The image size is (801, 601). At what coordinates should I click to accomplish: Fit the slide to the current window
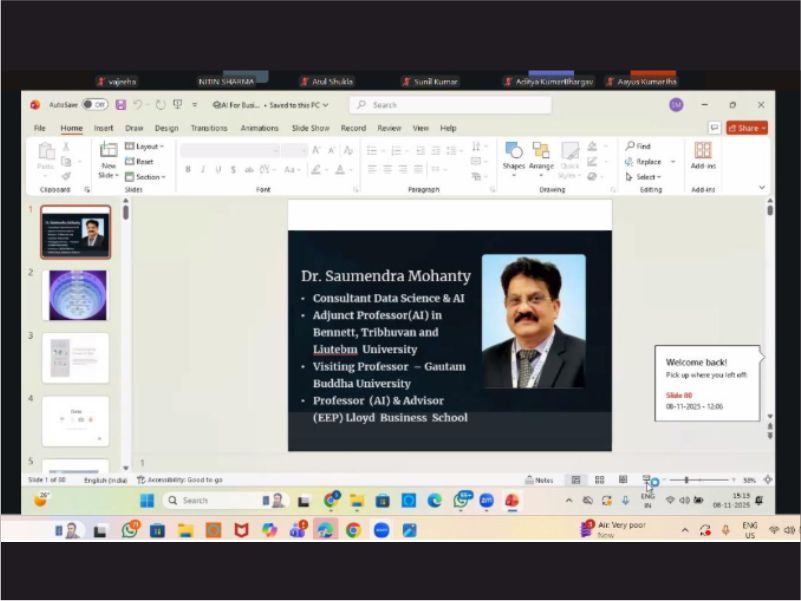click(x=767, y=480)
